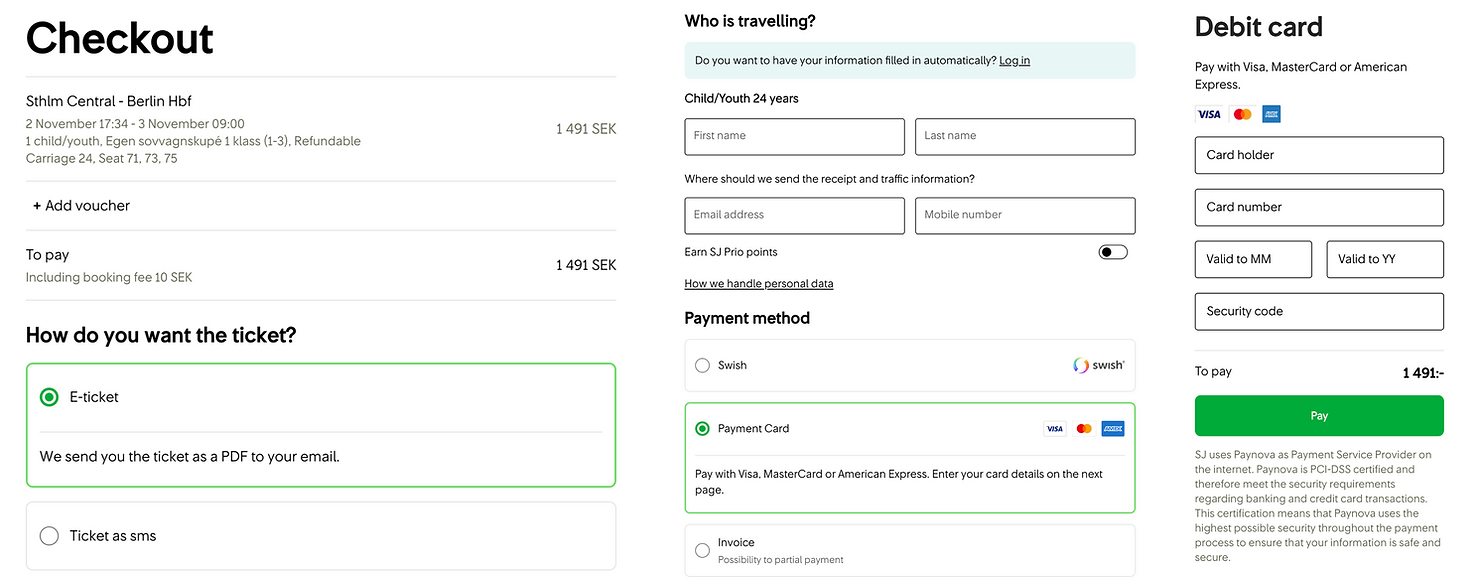Click the Visa icon in Payment Card option
The height and width of the screenshot is (588, 1480).
pos(1054,429)
